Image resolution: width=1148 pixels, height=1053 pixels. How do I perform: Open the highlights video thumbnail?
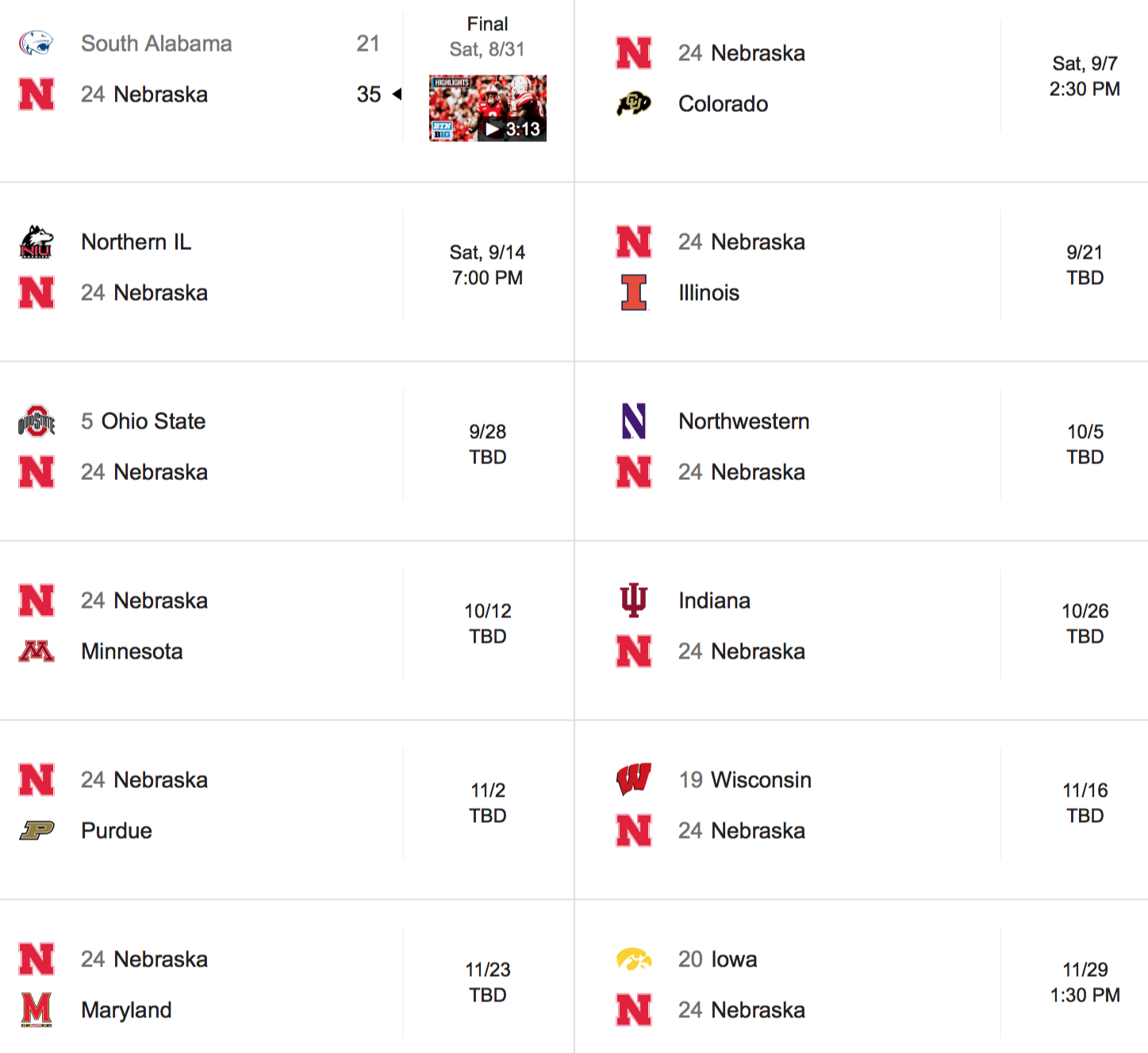[487, 109]
